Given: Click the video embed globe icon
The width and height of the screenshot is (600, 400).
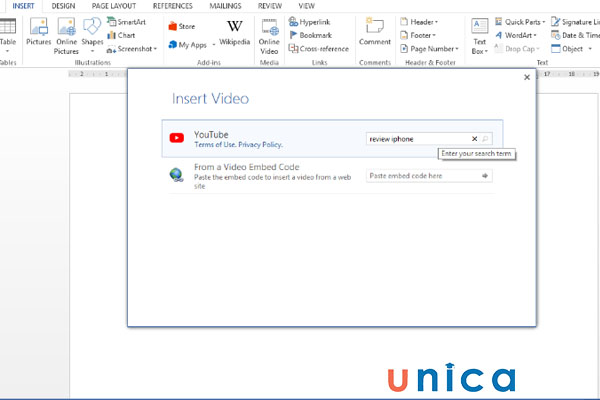Looking at the screenshot, I should pyautogui.click(x=176, y=175).
